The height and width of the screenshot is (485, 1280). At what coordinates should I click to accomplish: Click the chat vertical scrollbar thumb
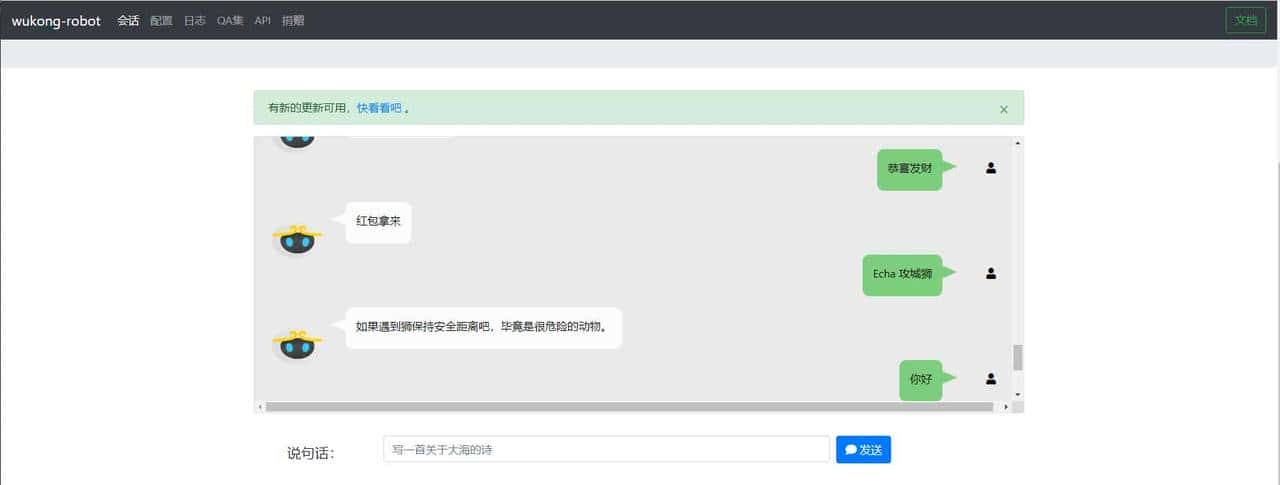[1018, 357]
